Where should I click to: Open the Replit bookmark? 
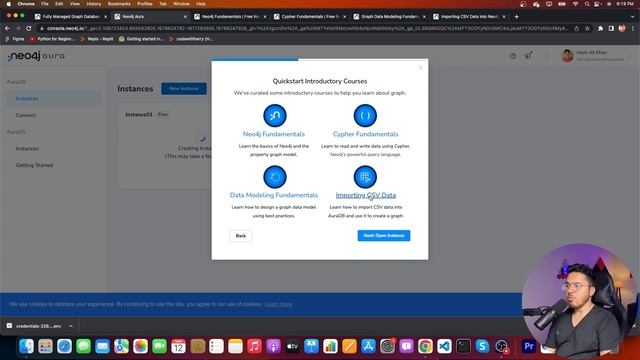point(97,39)
